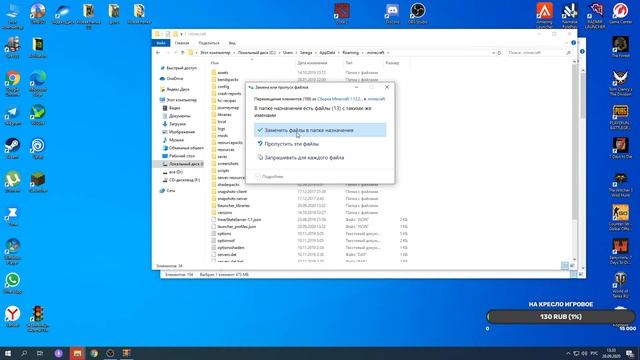Open the File tab in Explorer ribbon
640x360 pixels.
[x=161, y=43]
